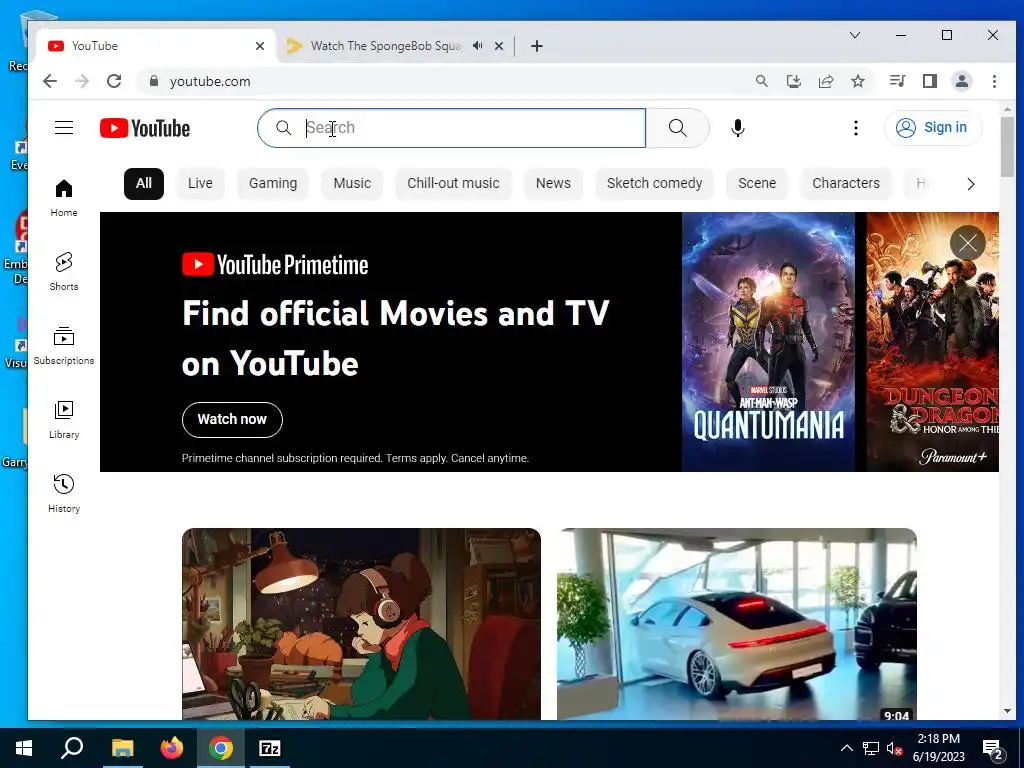Close the YouTube tab
1024x768 pixels.
click(260, 46)
